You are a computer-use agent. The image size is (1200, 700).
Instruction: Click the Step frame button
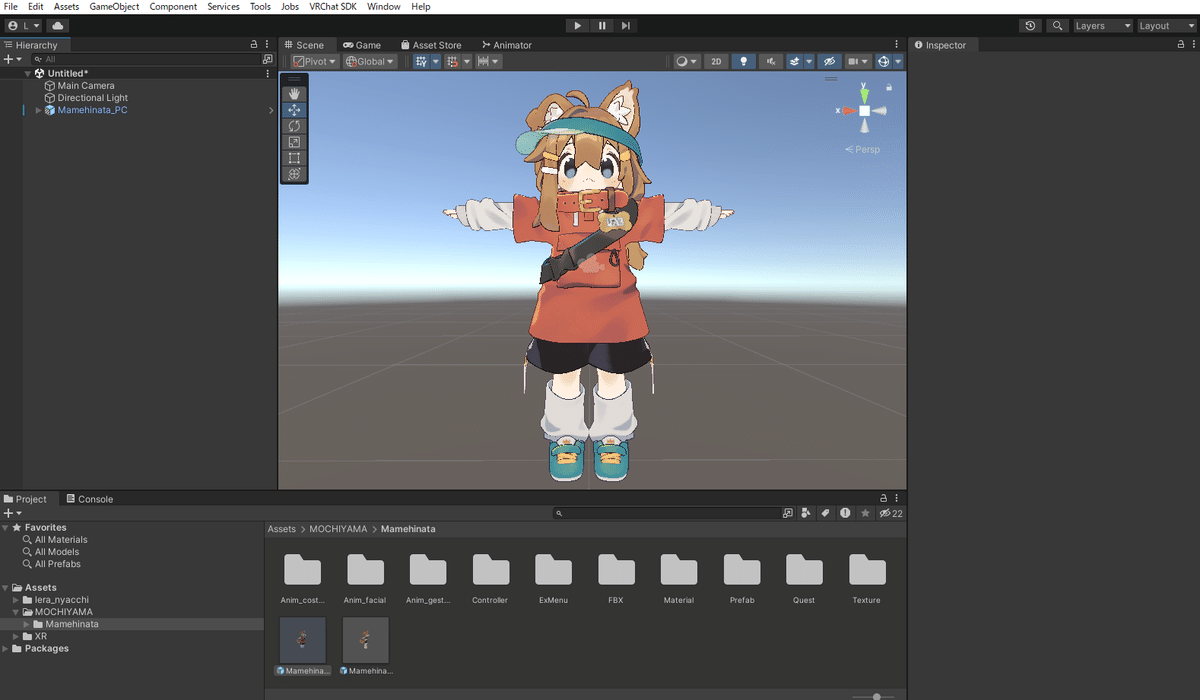(x=626, y=26)
